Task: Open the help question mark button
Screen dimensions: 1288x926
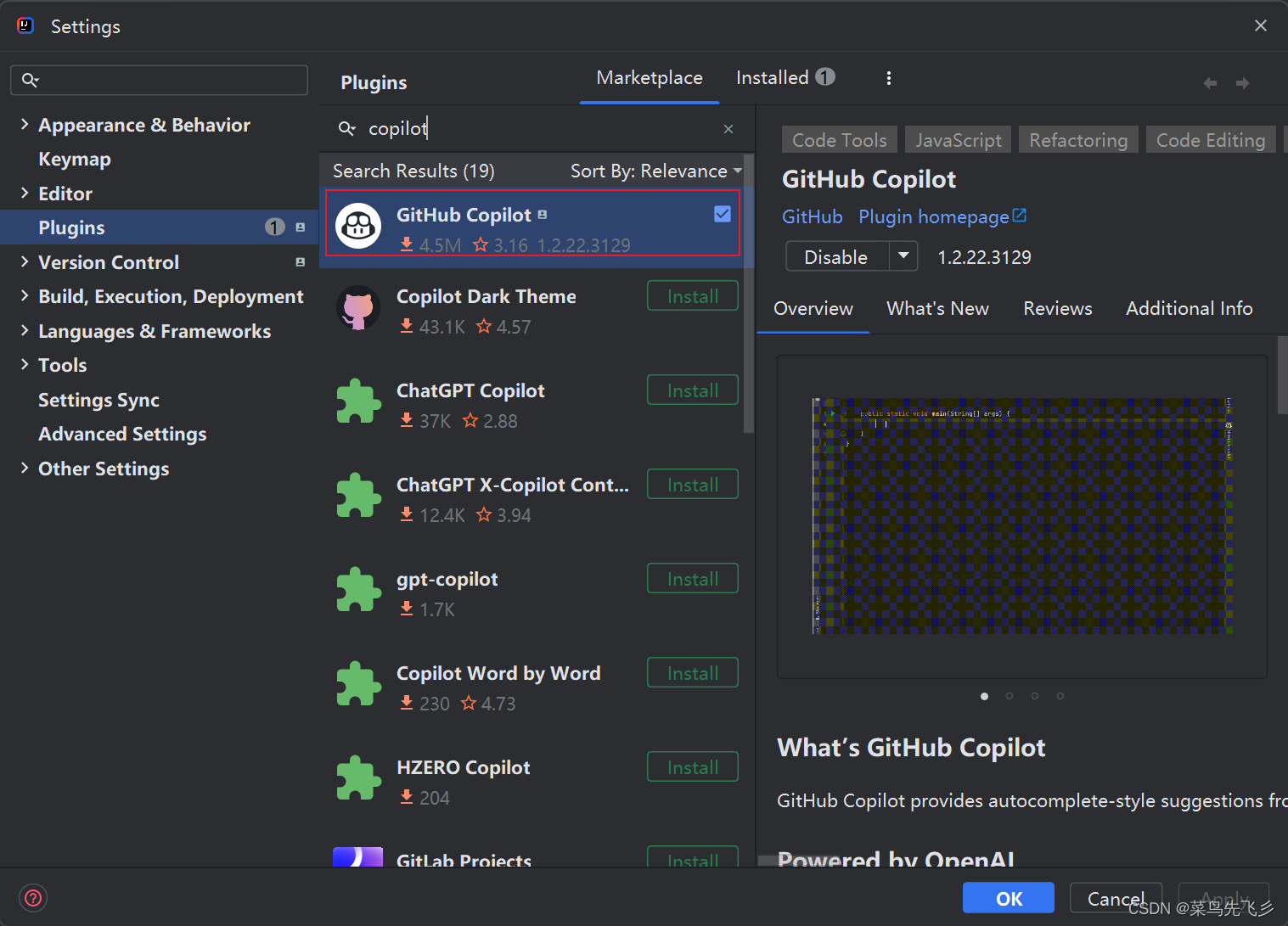Action: (33, 898)
